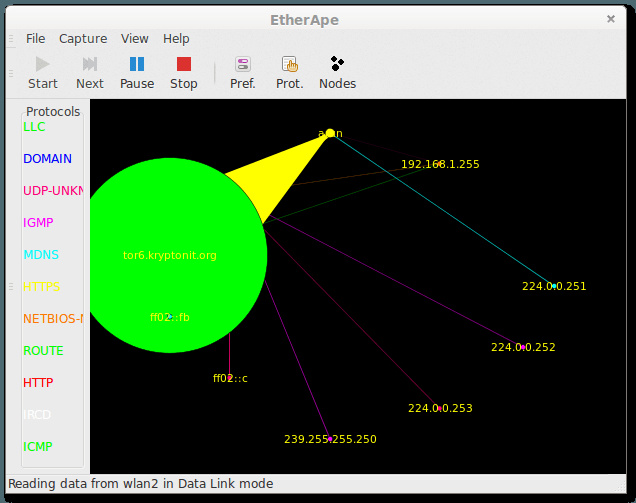Close the EtherApe window
Image resolution: width=636 pixels, height=503 pixels.
click(x=611, y=19)
